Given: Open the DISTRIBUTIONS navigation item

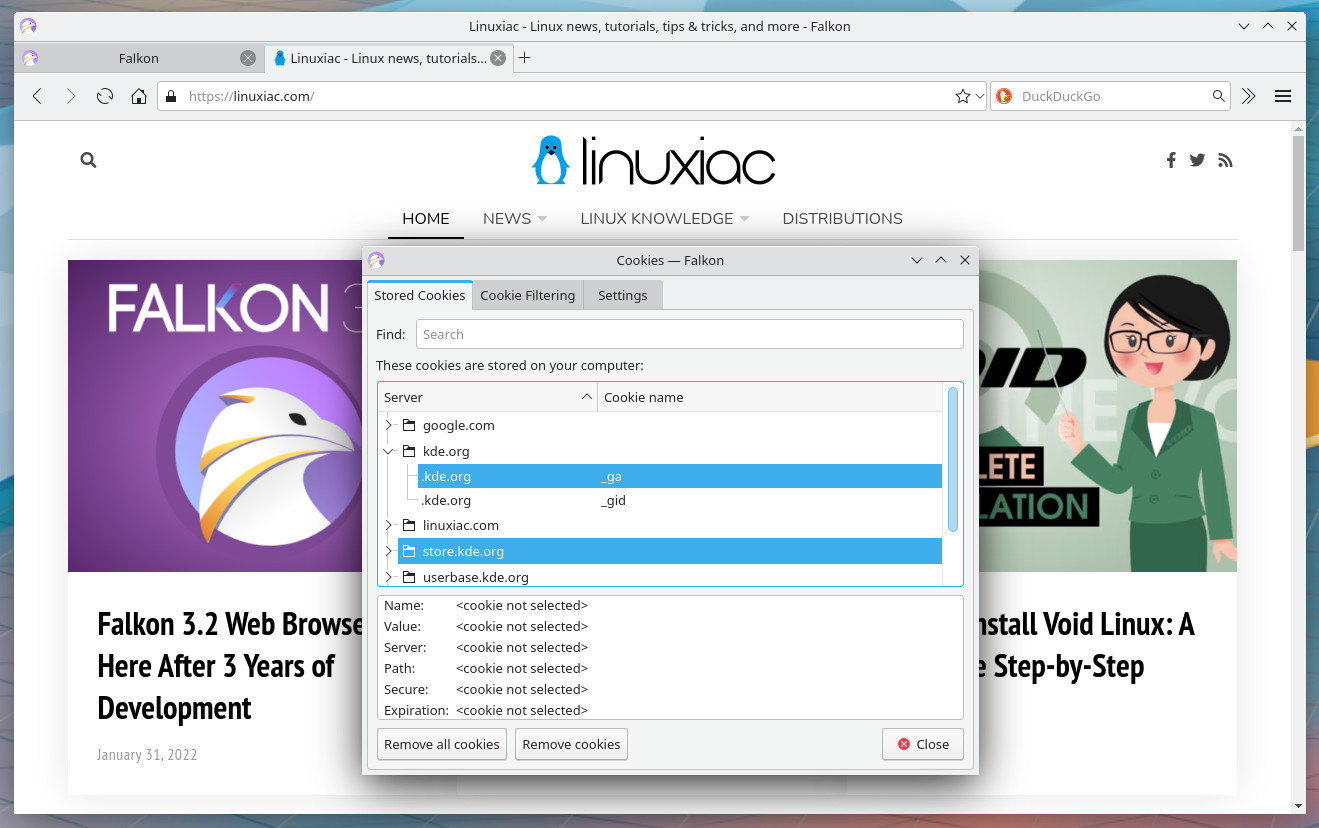Looking at the screenshot, I should 842,218.
